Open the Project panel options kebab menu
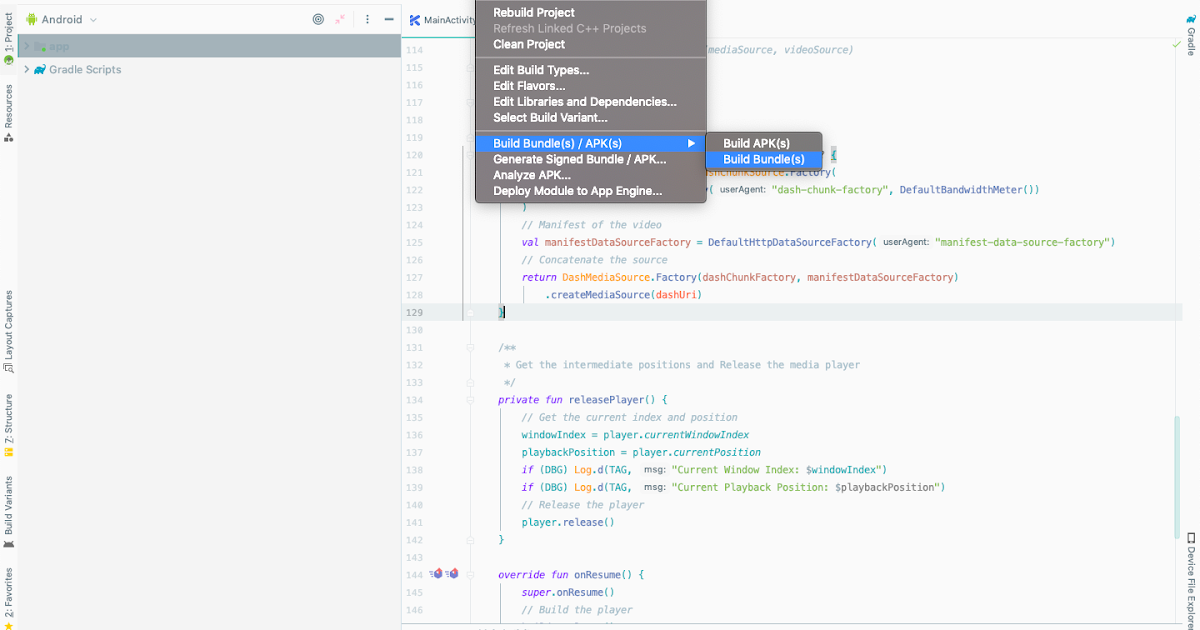Viewport: 1200px width, 630px height. pyautogui.click(x=367, y=20)
